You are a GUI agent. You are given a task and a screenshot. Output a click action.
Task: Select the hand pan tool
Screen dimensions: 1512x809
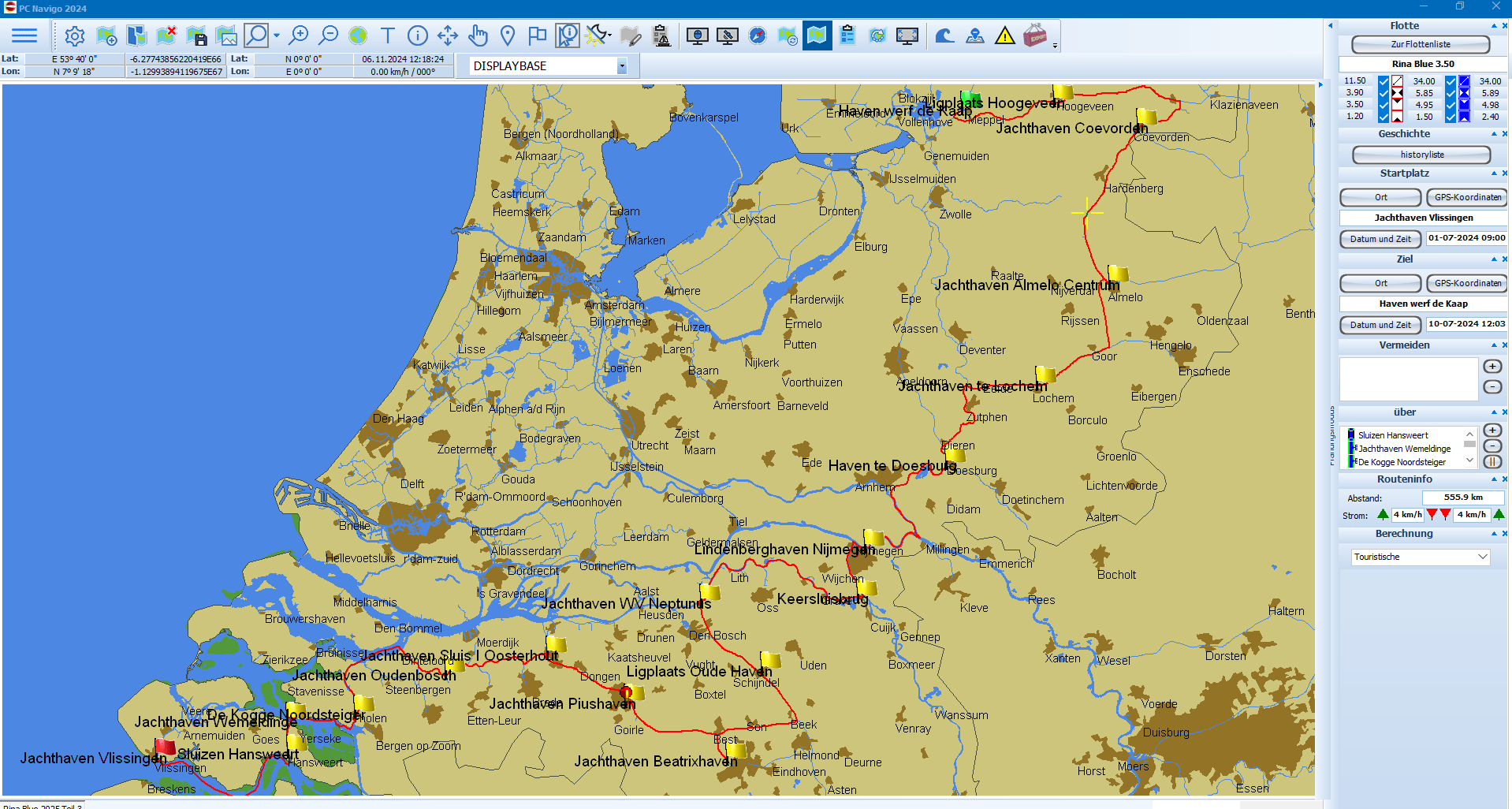point(478,35)
